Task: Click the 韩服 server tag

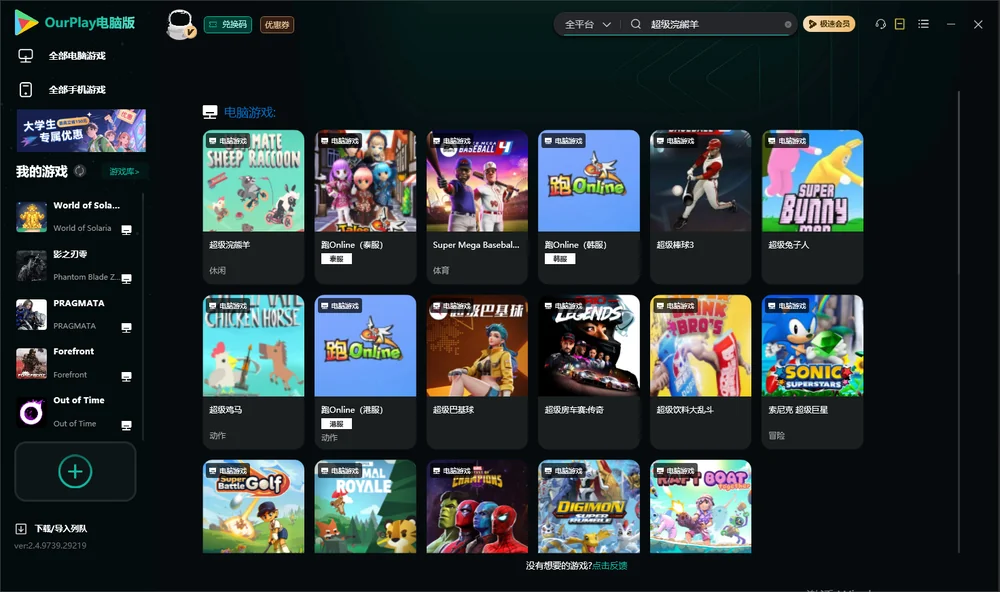Action: (560, 258)
